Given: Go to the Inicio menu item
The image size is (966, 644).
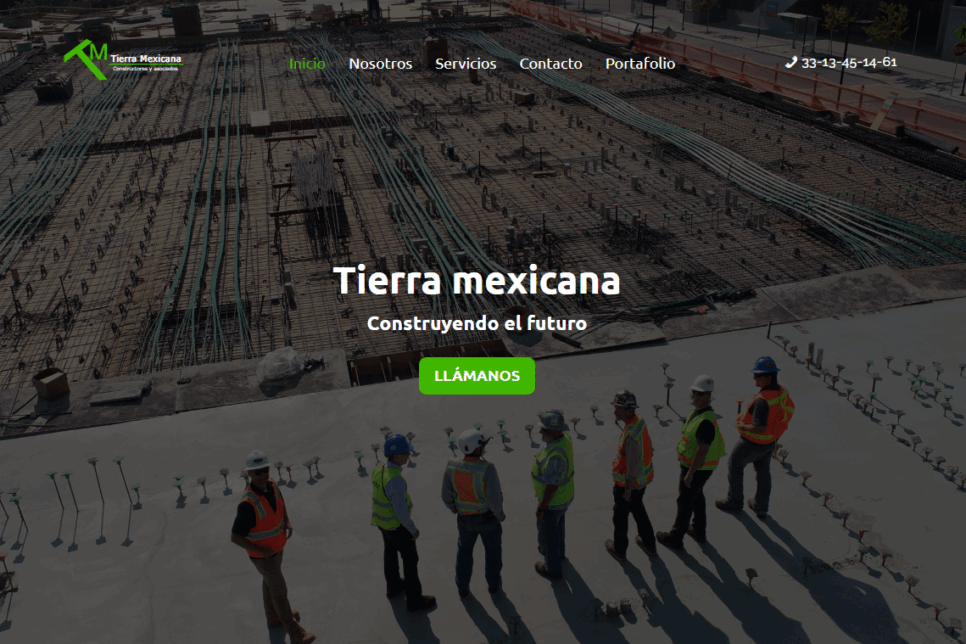Looking at the screenshot, I should point(307,63).
